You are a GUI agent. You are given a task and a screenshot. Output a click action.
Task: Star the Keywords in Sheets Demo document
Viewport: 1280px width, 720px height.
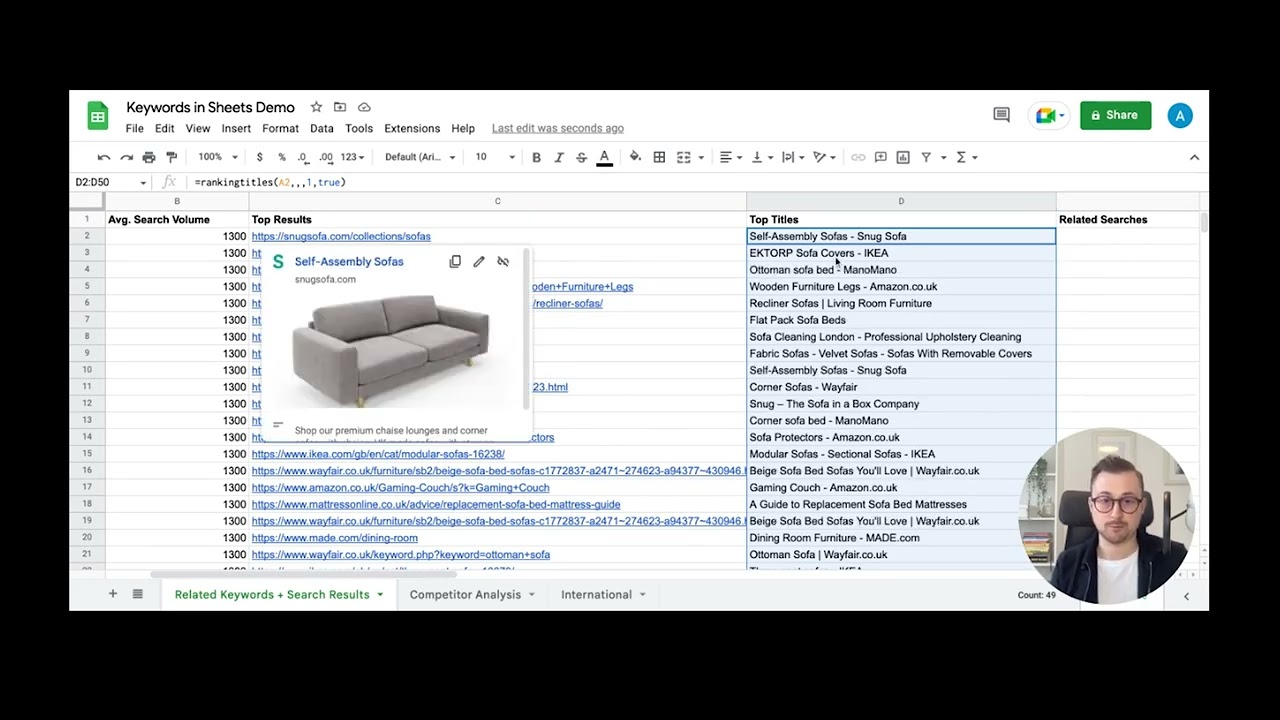(x=316, y=107)
